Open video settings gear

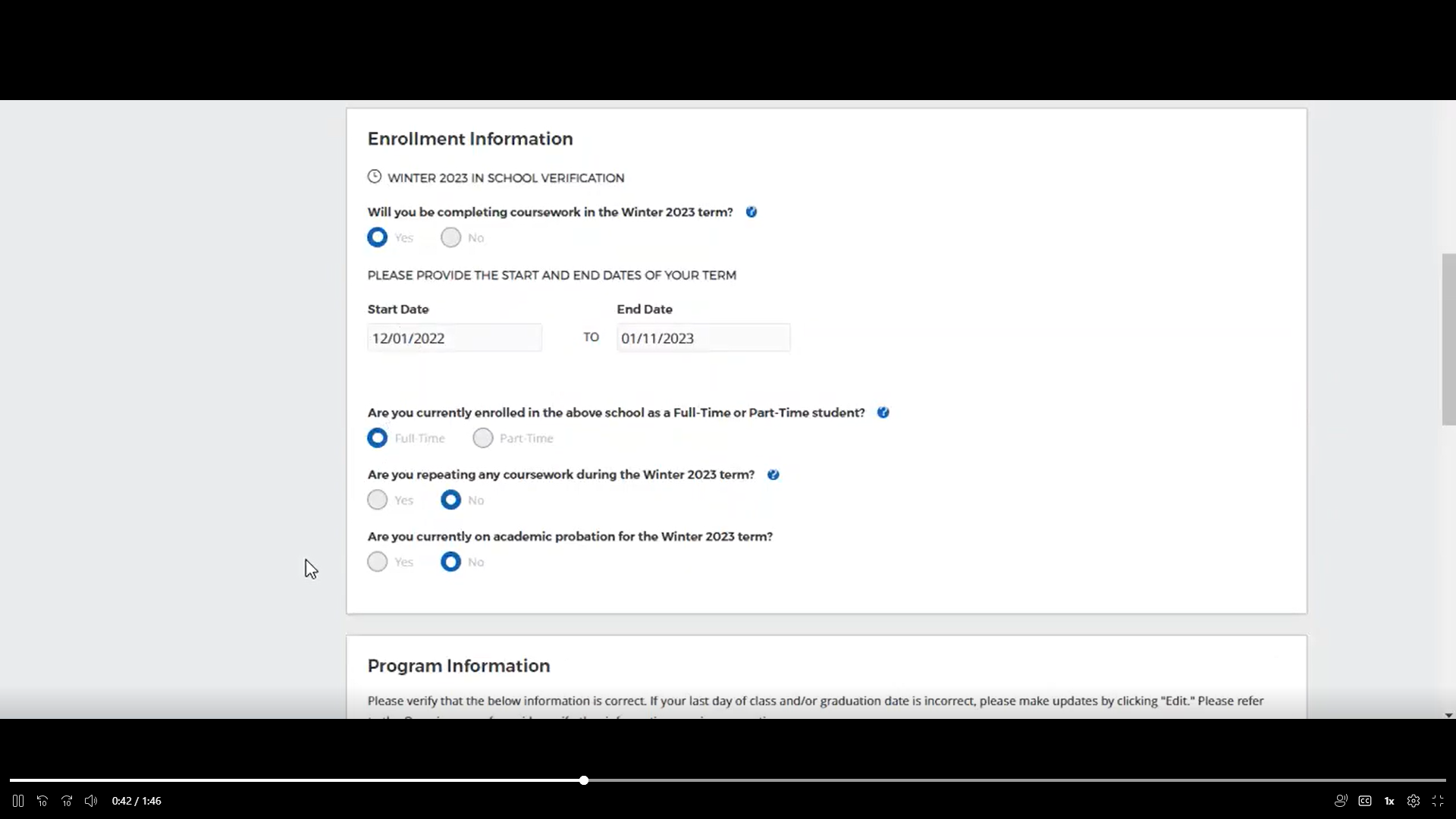coord(1414,801)
